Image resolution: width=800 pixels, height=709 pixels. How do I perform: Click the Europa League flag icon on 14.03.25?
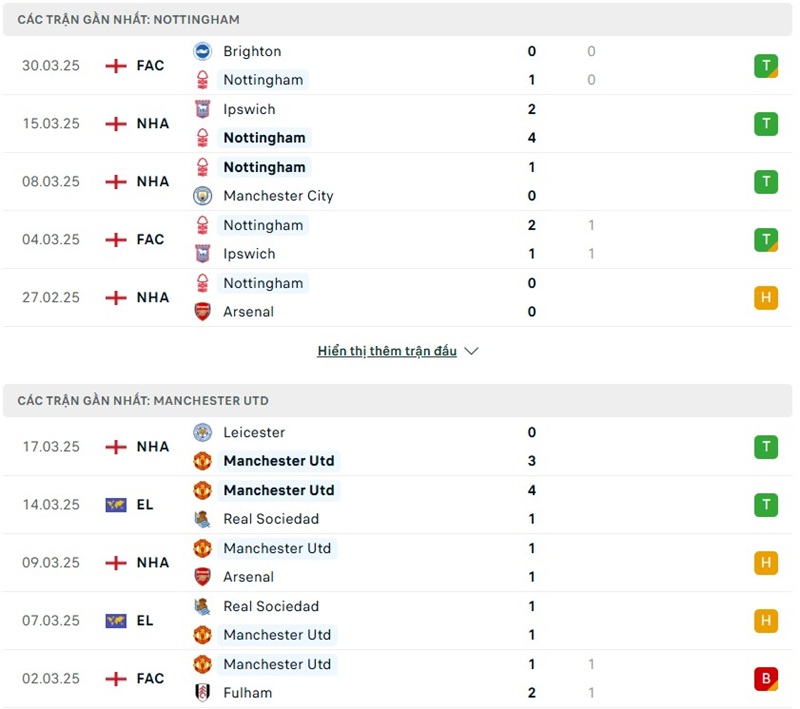click(116, 505)
